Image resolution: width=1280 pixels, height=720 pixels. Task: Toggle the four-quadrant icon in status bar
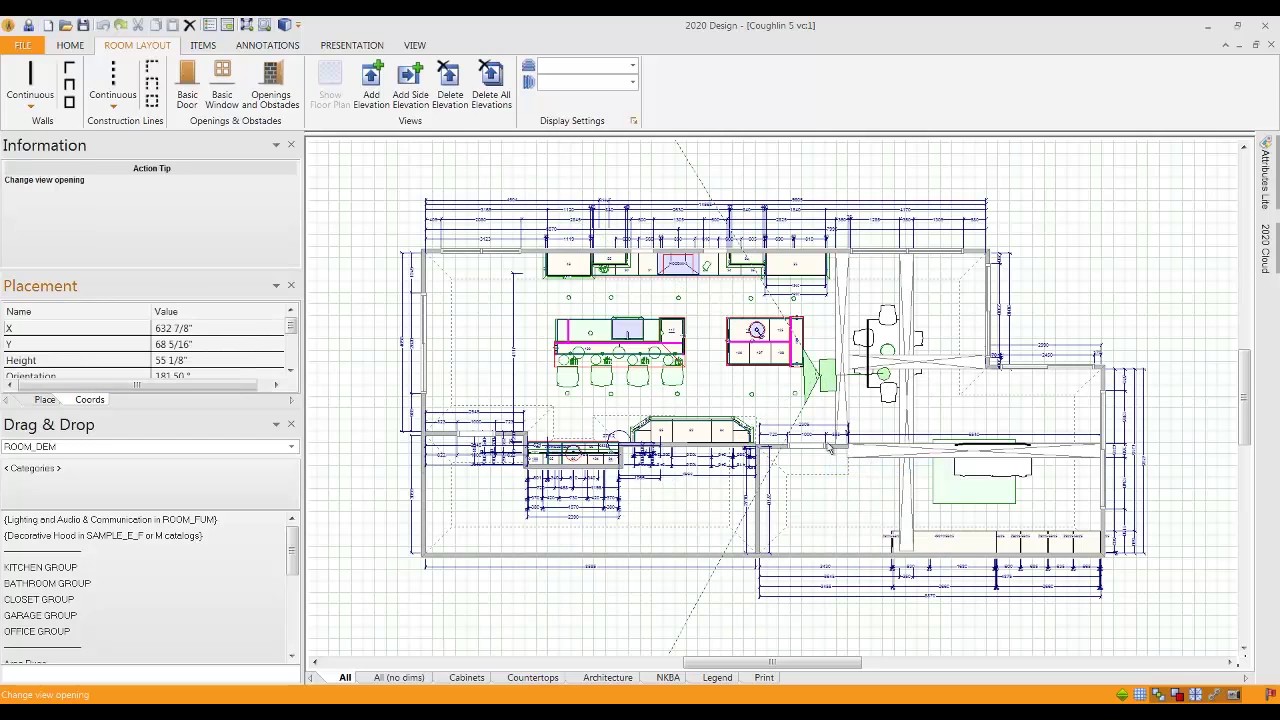click(x=1195, y=695)
